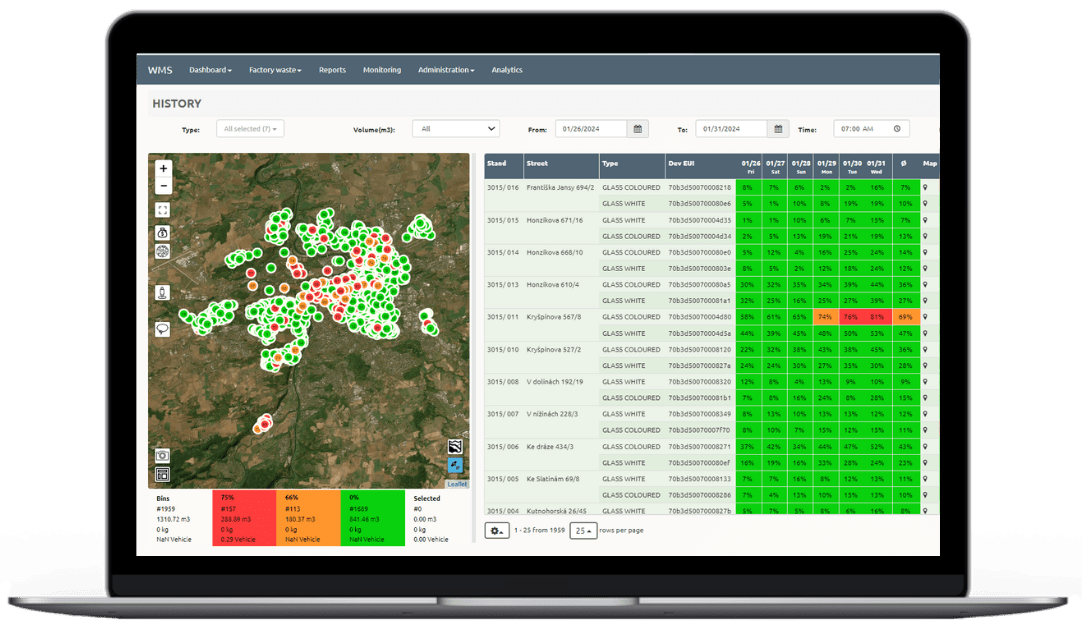Viewport: 1082px width, 632px height.
Task: Sort table by Stand column
Action: click(x=504, y=166)
